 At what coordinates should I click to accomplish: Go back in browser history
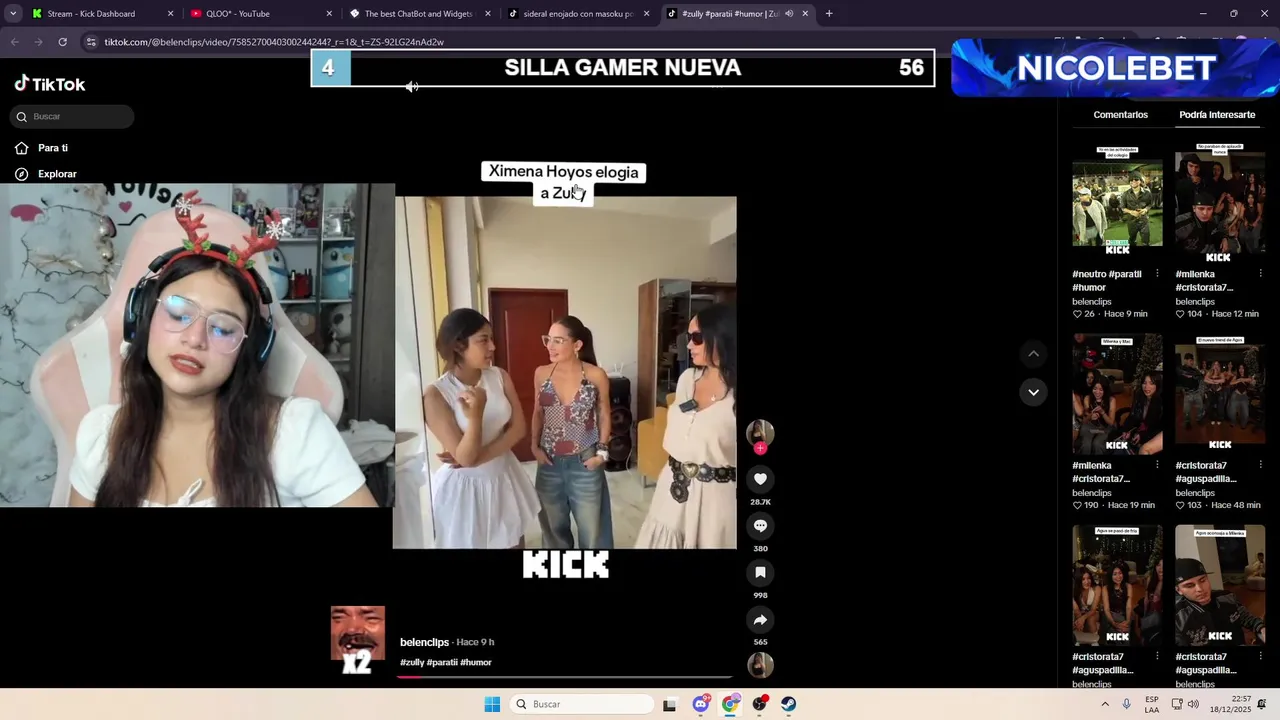point(14,42)
